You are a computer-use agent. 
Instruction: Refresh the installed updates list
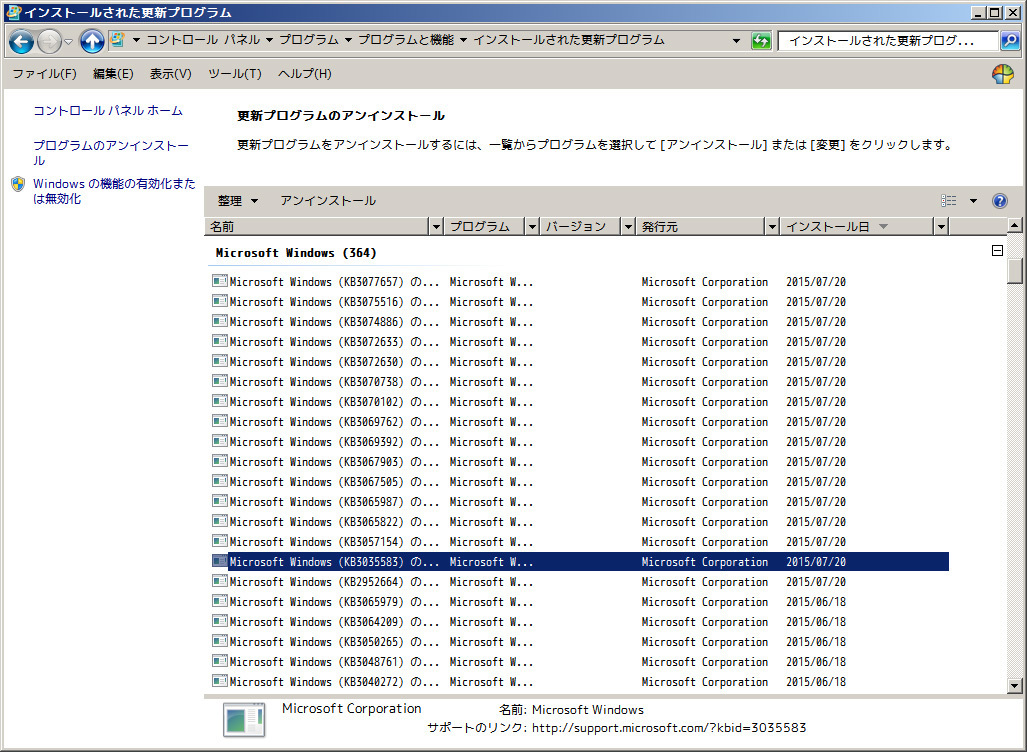tap(761, 41)
